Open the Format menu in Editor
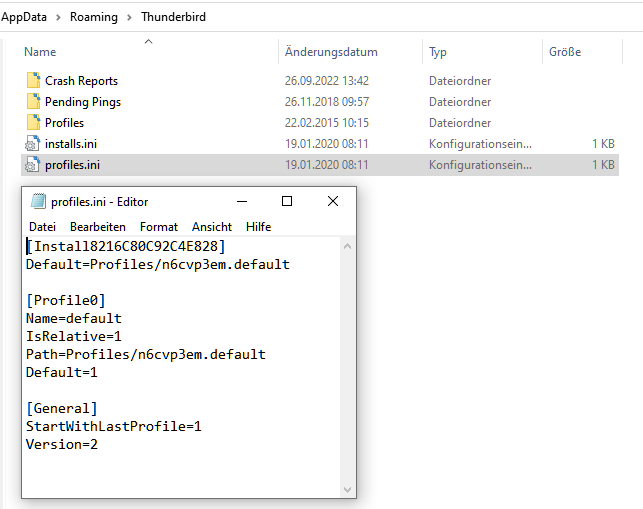643x509 pixels. [x=159, y=227]
